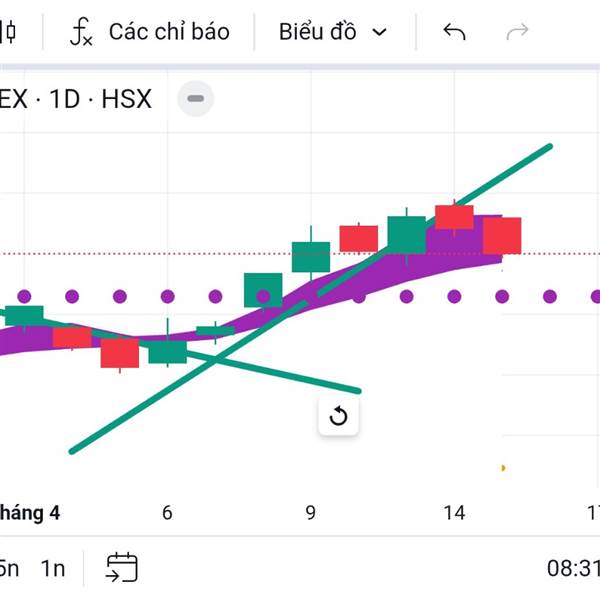The image size is (600, 600).
Task: Reset the chart view with circular arrow
Action: 338,416
